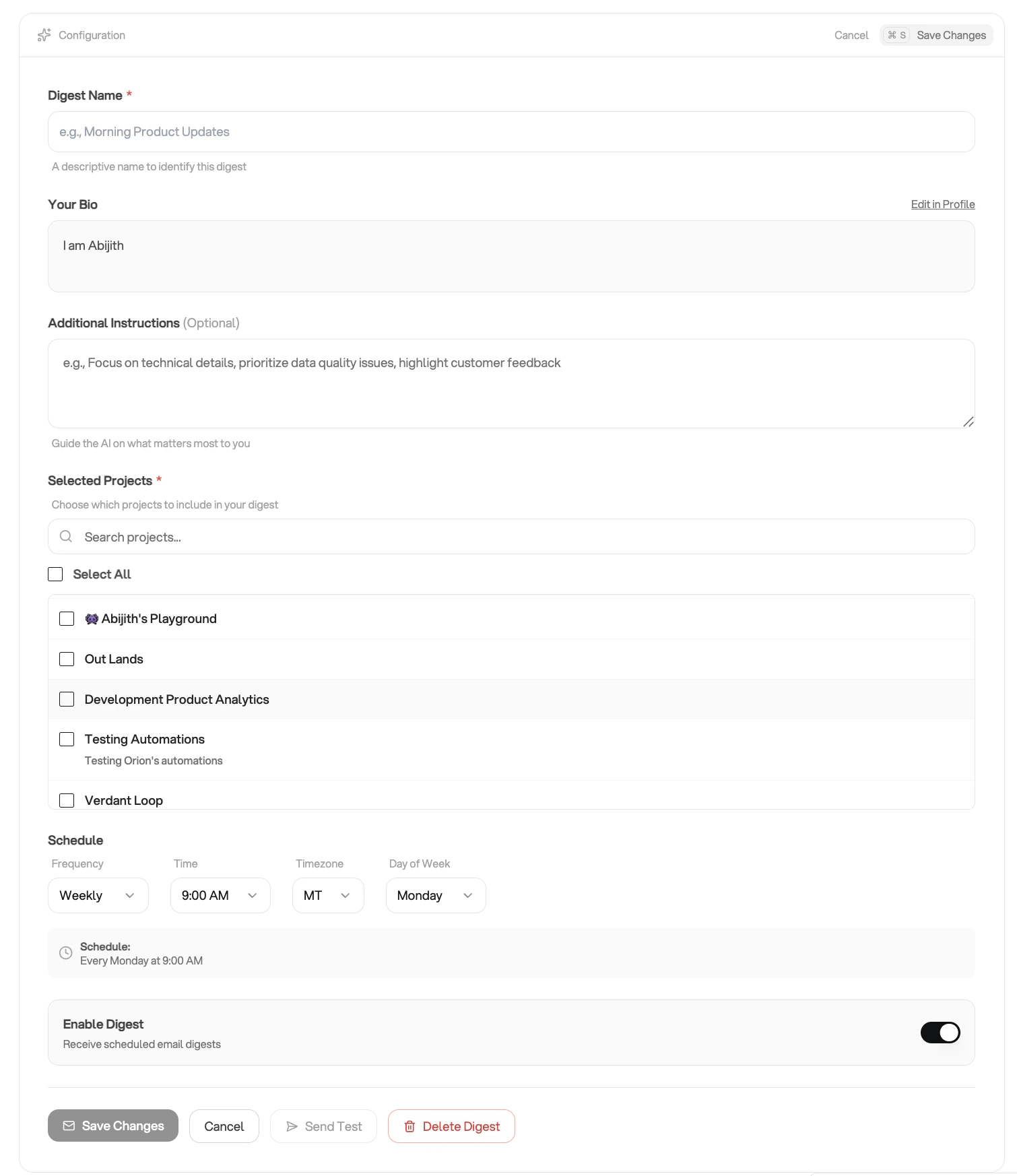Viewport: 1017px width, 1176px height.
Task: Open the Frequency dropdown showing Weekly
Action: point(98,895)
